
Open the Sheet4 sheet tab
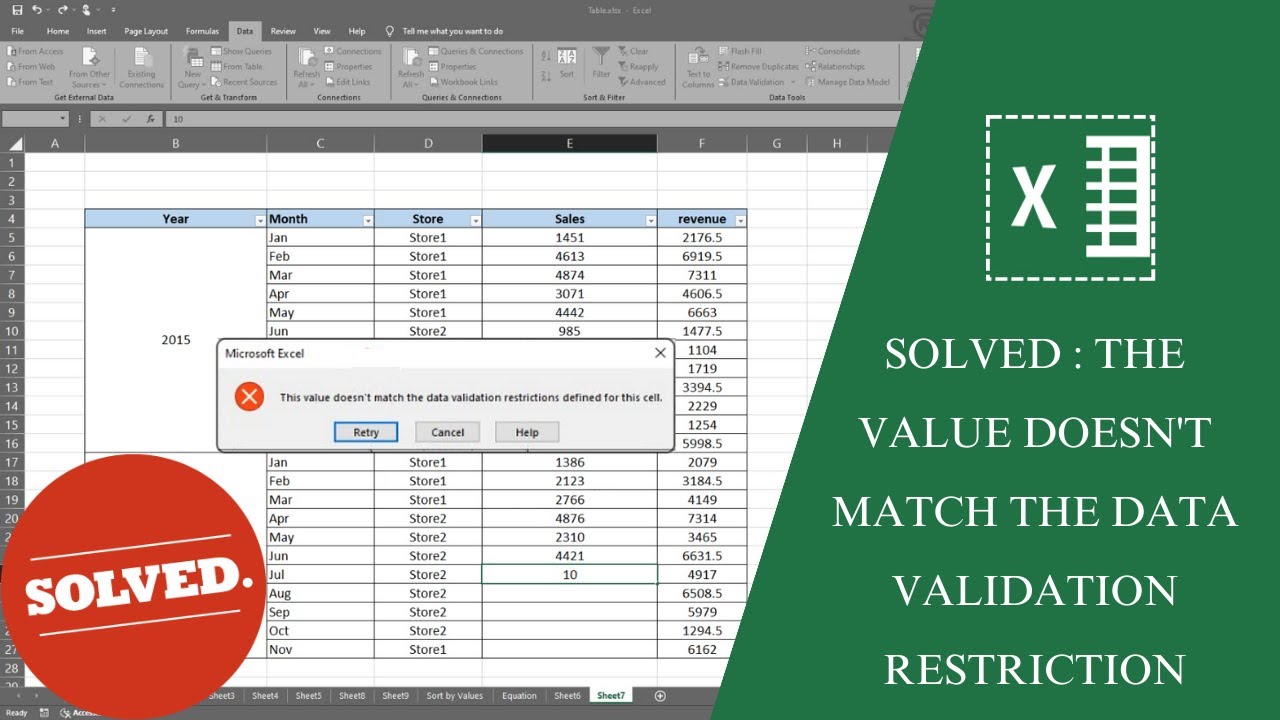click(265, 695)
